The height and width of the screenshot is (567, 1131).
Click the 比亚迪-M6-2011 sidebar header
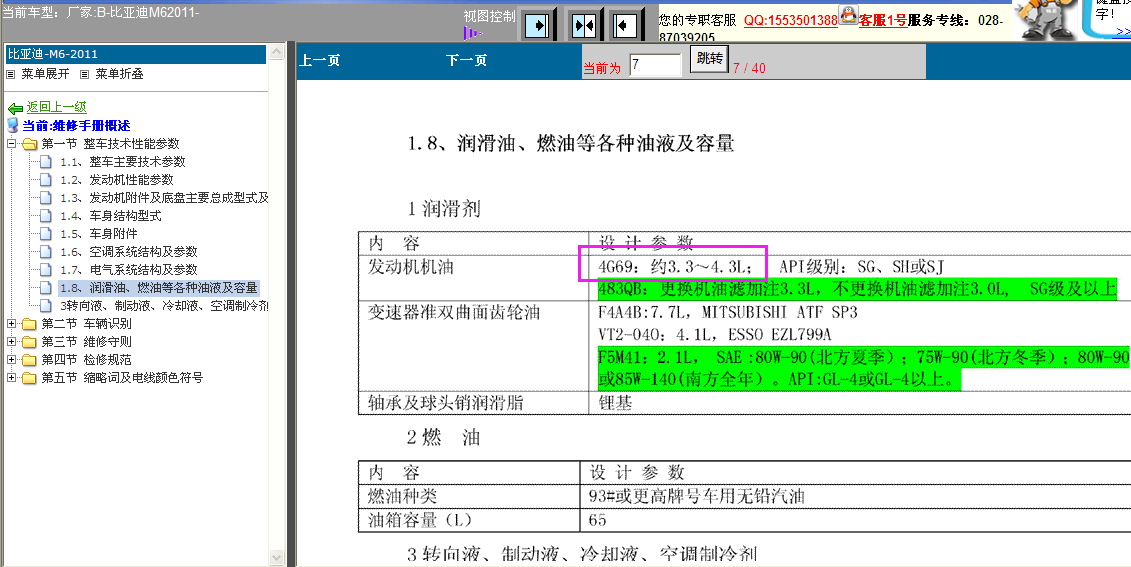[136, 54]
